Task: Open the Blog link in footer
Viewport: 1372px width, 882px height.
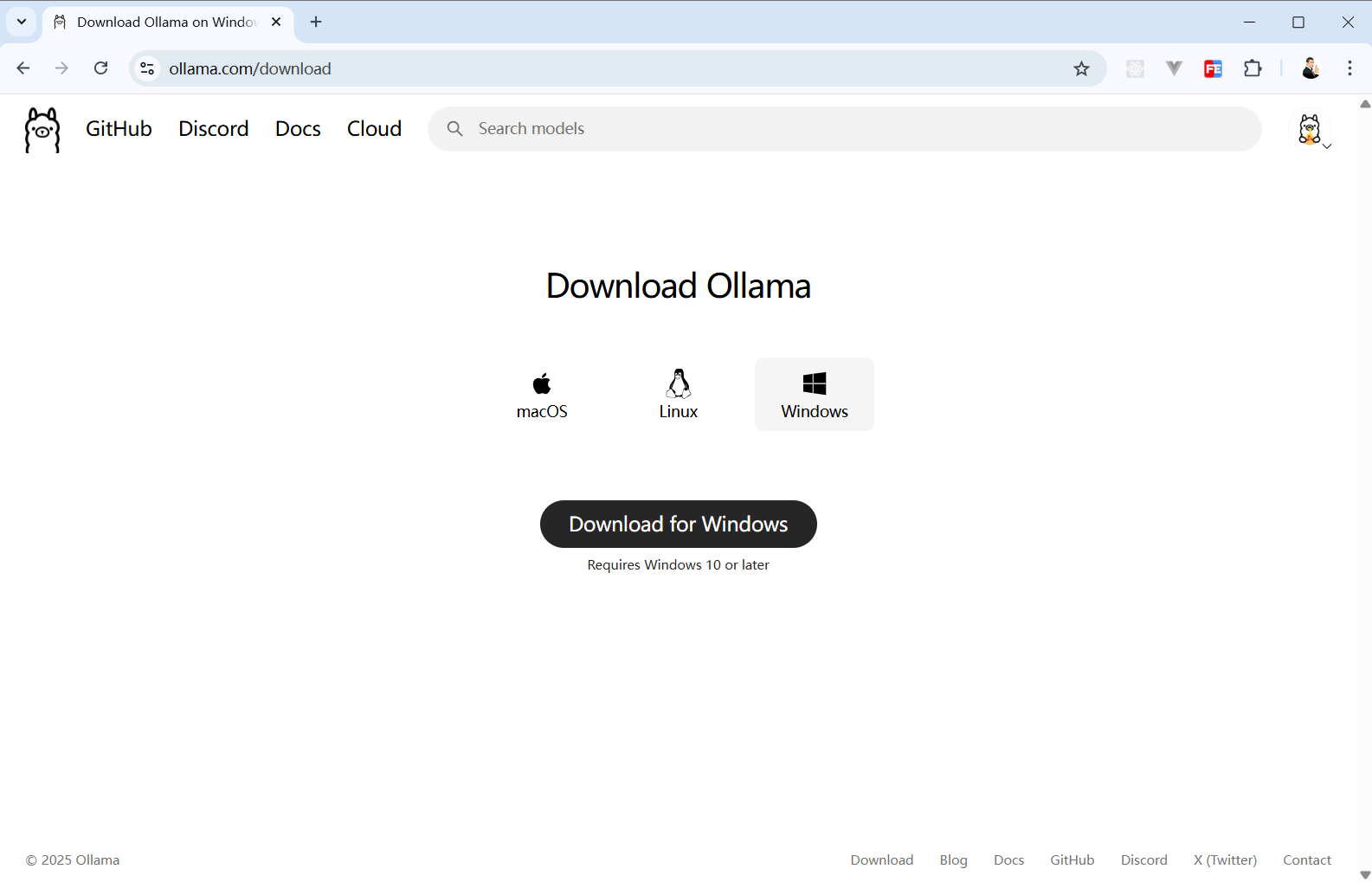Action: [x=953, y=860]
